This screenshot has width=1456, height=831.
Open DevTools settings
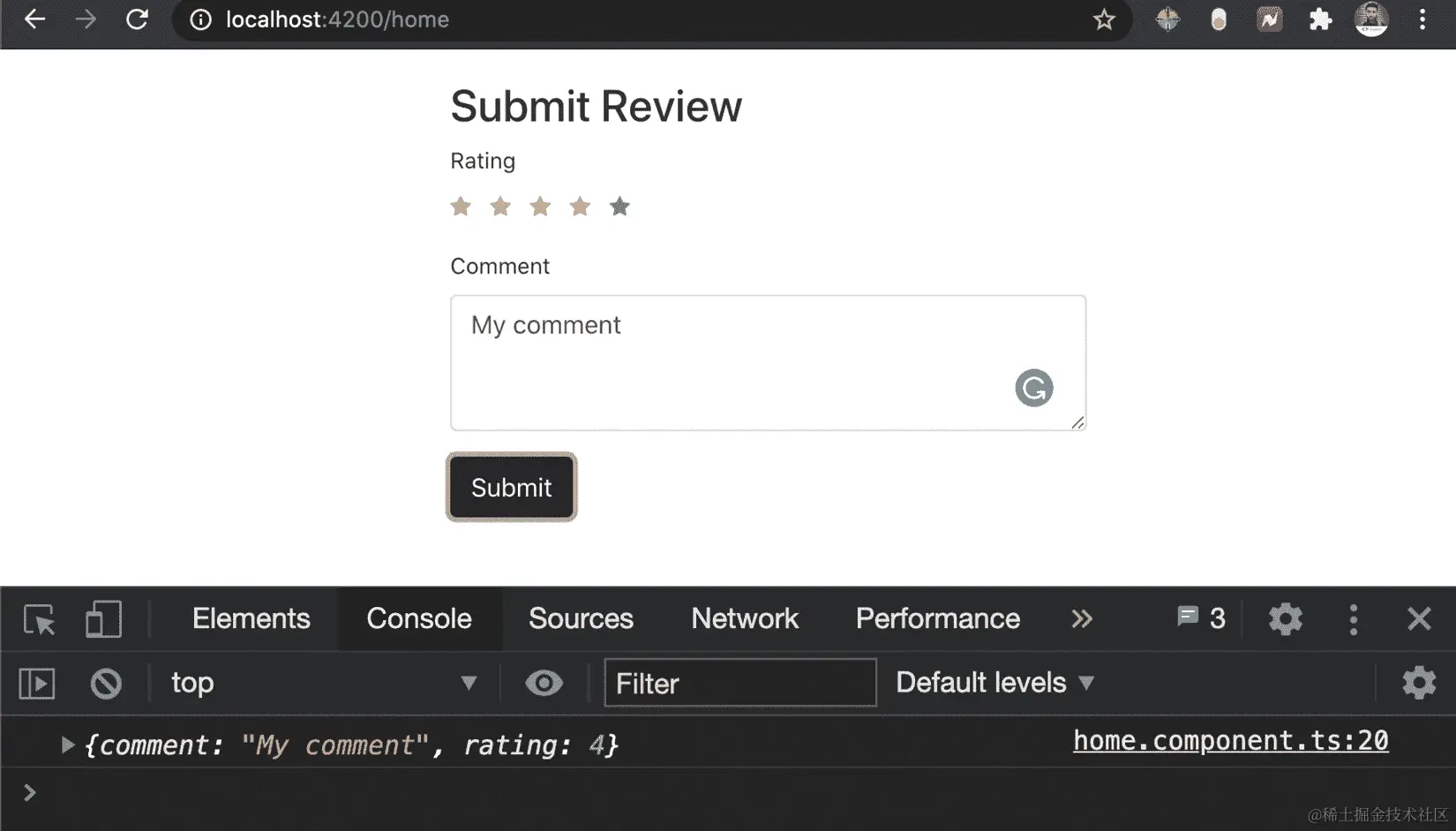[1286, 618]
